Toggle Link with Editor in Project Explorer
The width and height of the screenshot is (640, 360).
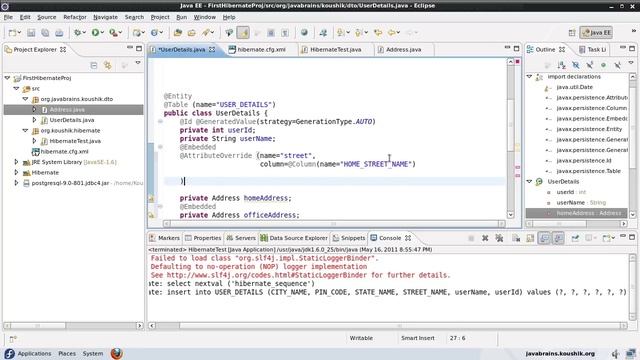tap(108, 65)
